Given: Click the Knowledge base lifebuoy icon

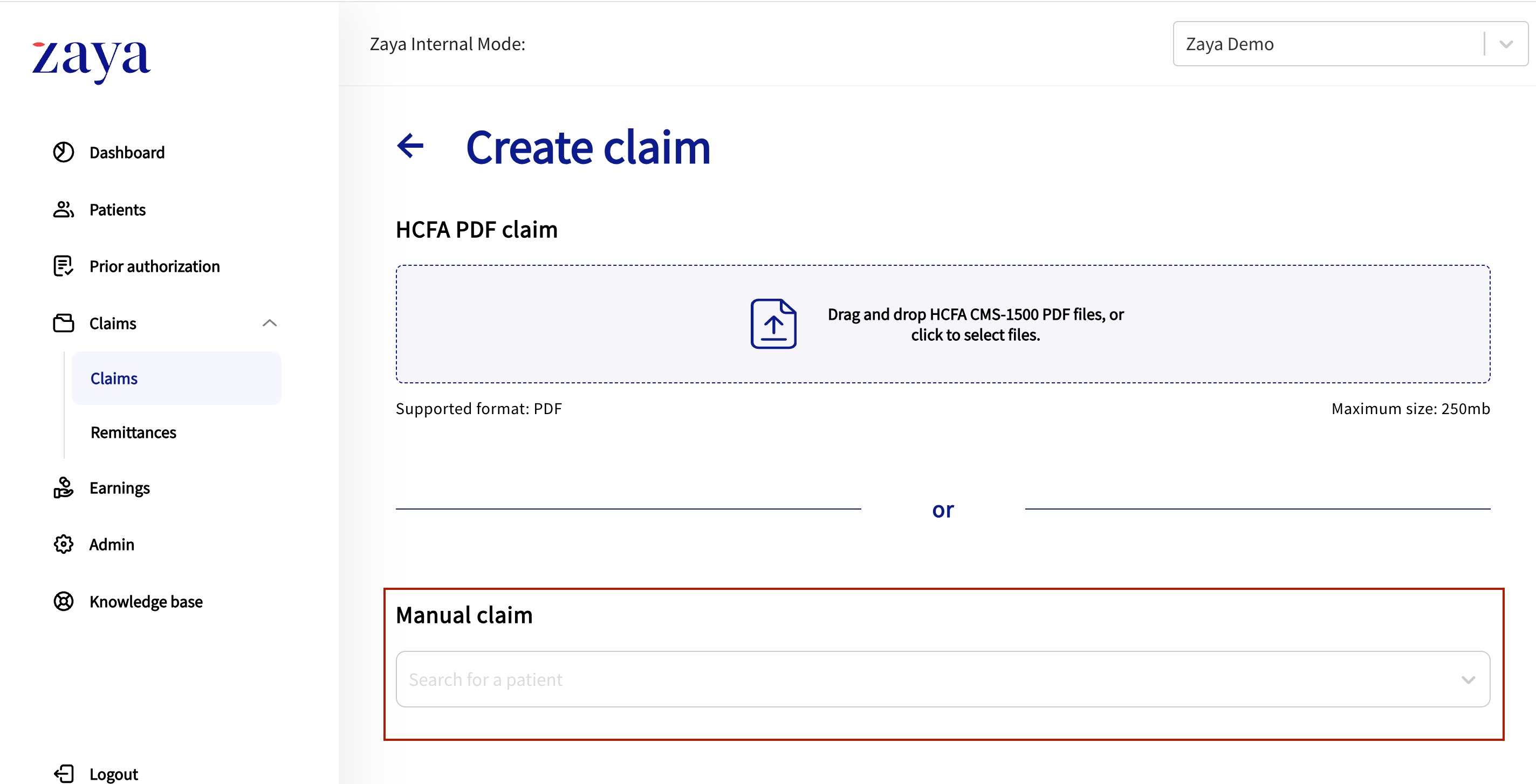Looking at the screenshot, I should coord(63,601).
